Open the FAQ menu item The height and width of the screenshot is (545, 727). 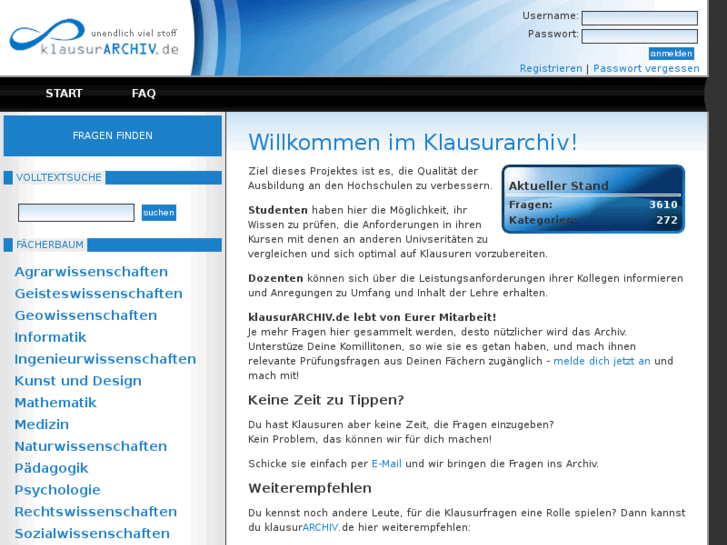[x=143, y=93]
